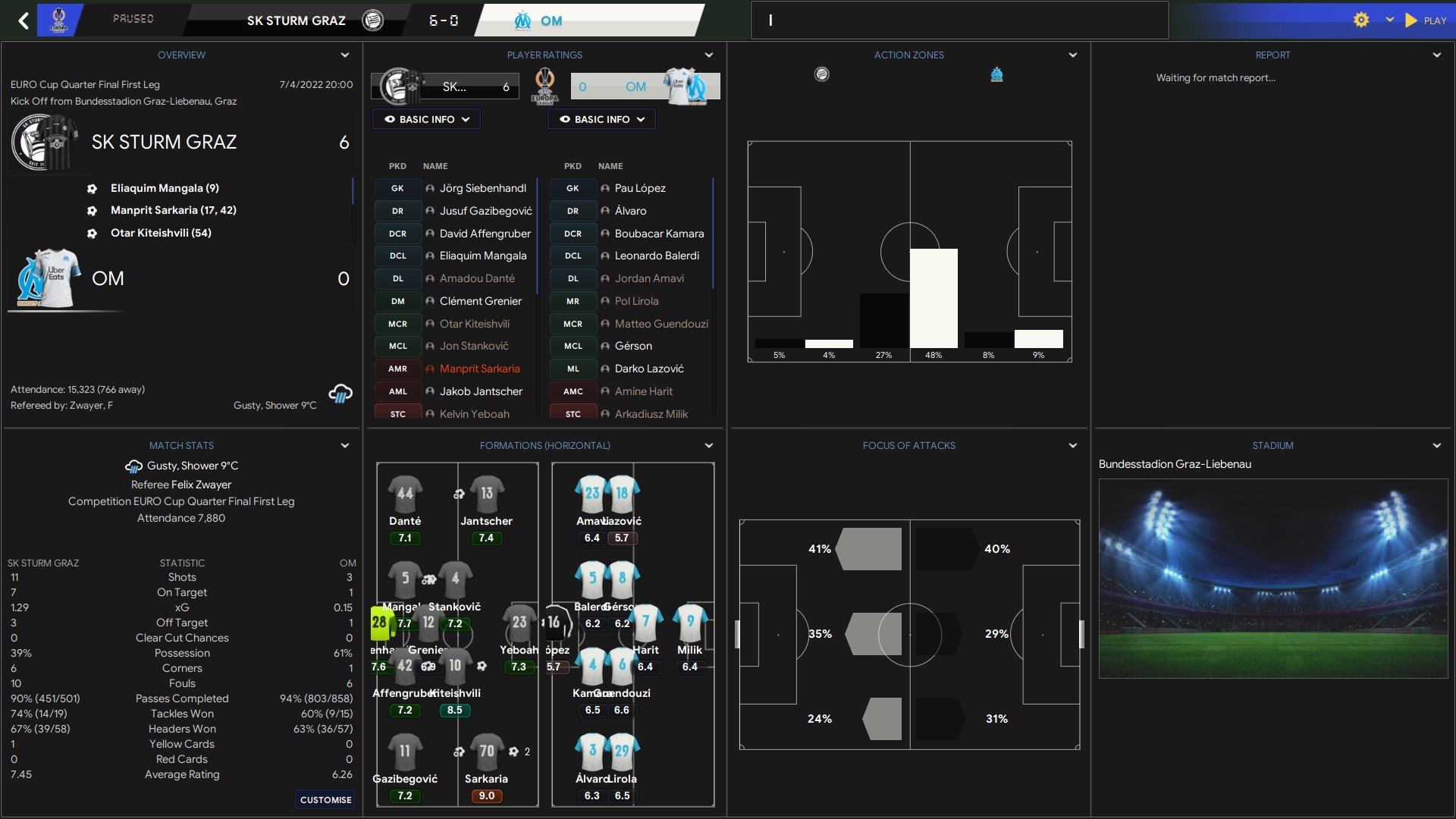1456x819 pixels.
Task: Open Matteo Guendouzi's player link
Action: (661, 324)
